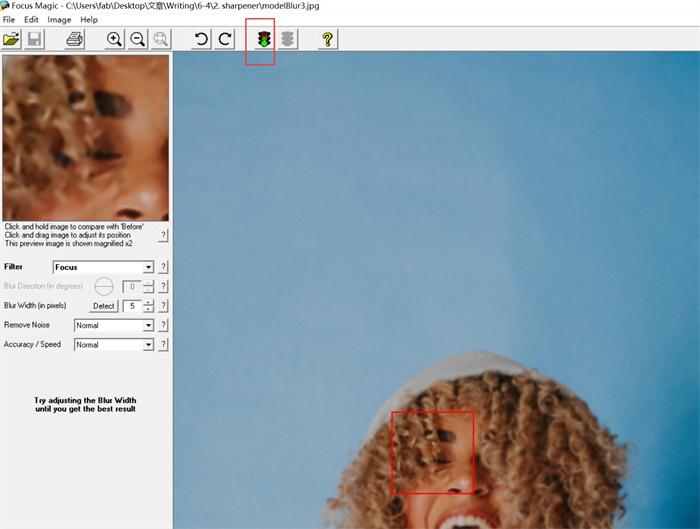Open the File menu
This screenshot has height=529, width=700.
coord(9,20)
